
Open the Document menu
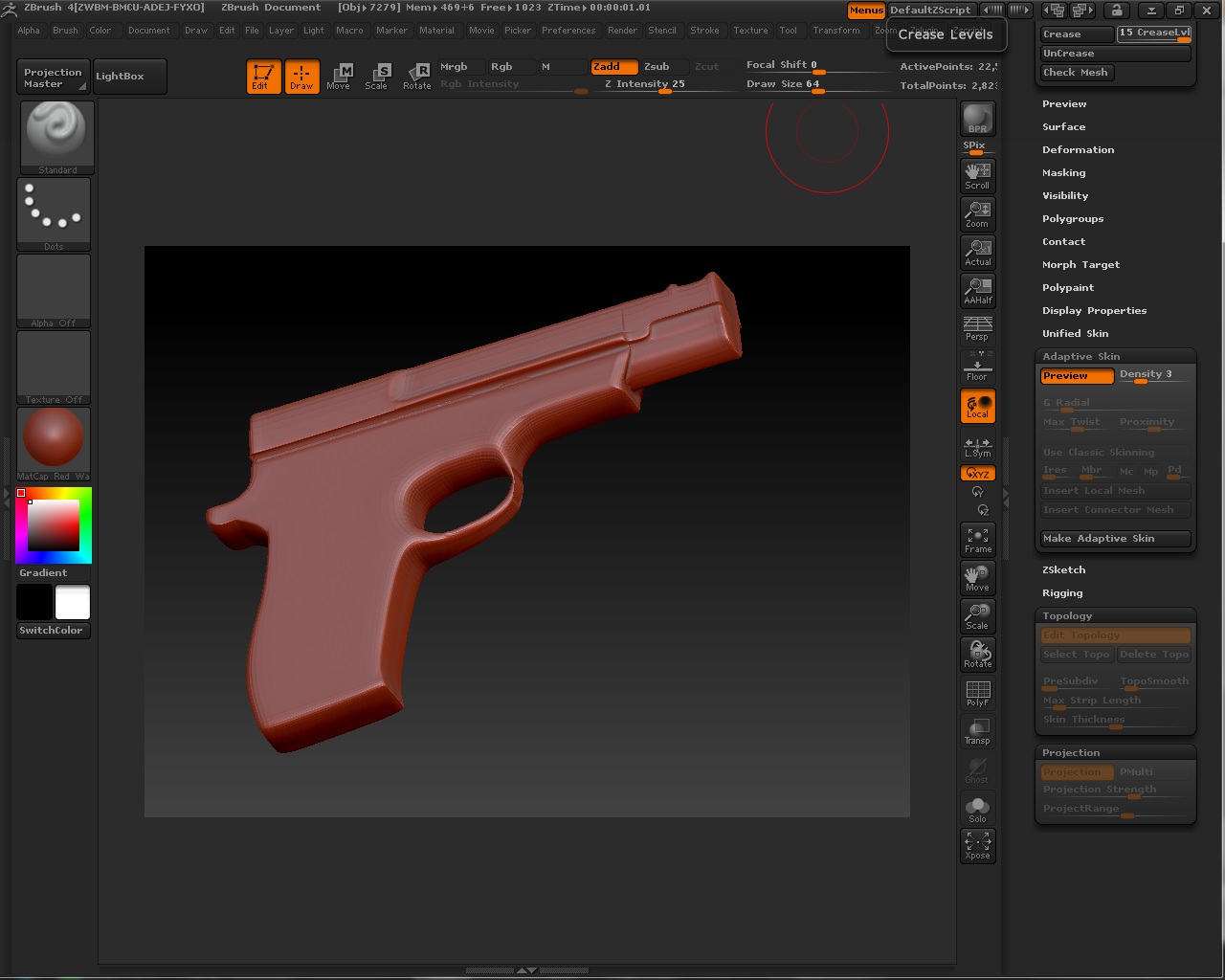coord(149,31)
